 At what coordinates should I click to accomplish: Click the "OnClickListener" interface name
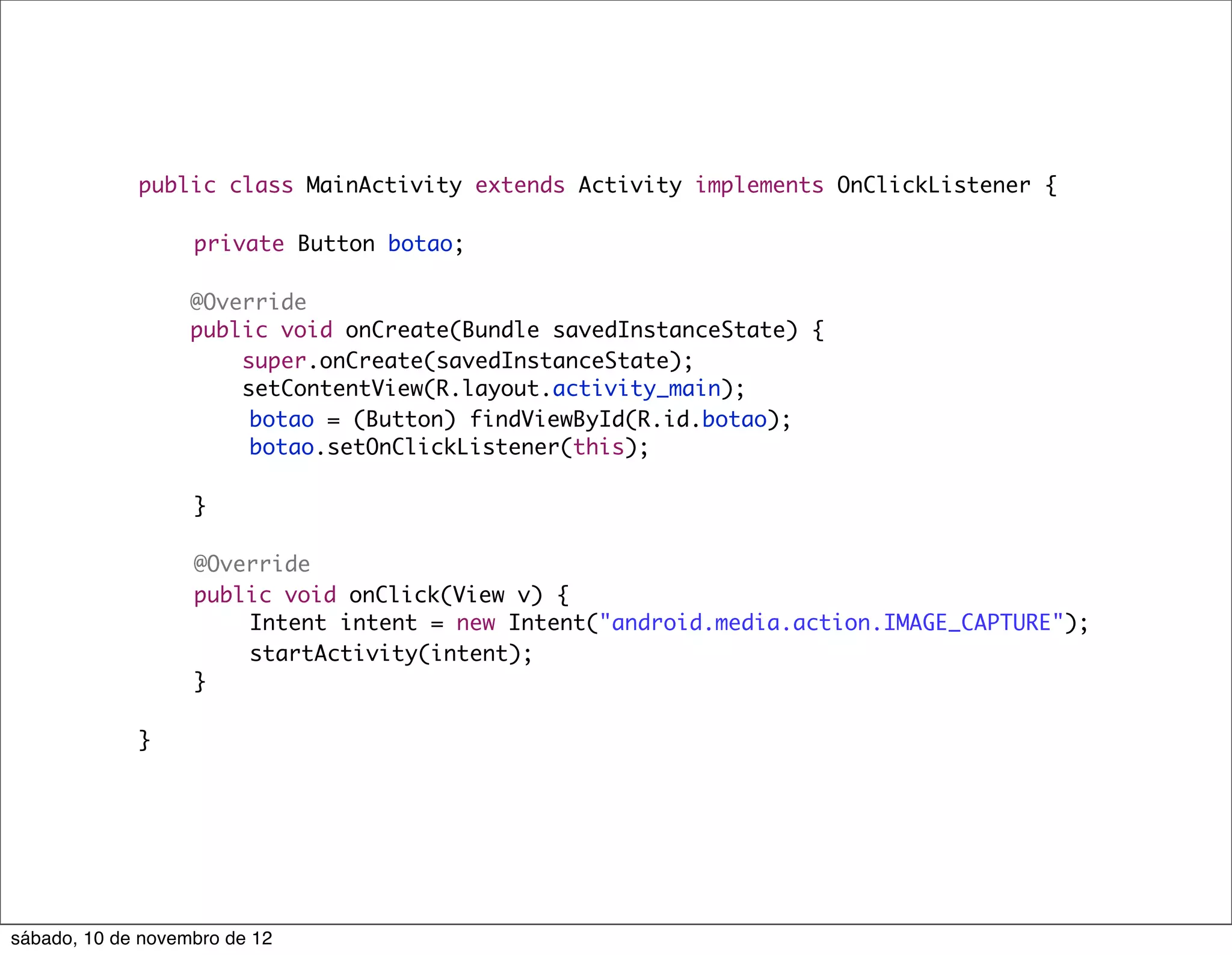click(934, 185)
